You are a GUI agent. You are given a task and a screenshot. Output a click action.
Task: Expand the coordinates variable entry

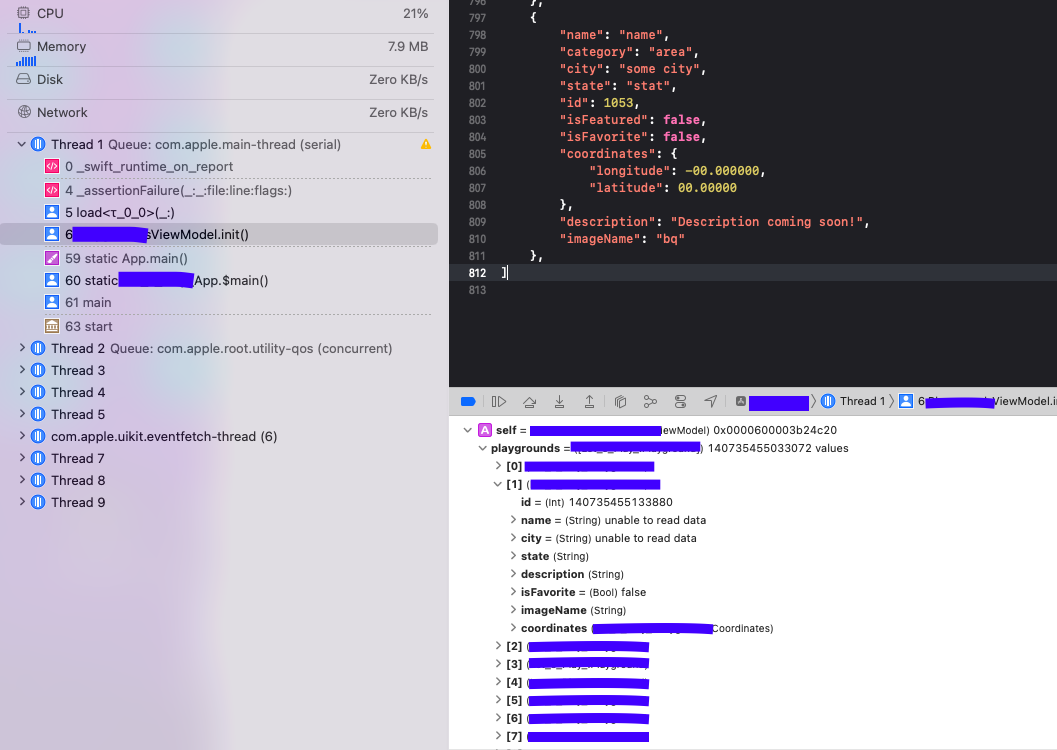pyautogui.click(x=512, y=628)
